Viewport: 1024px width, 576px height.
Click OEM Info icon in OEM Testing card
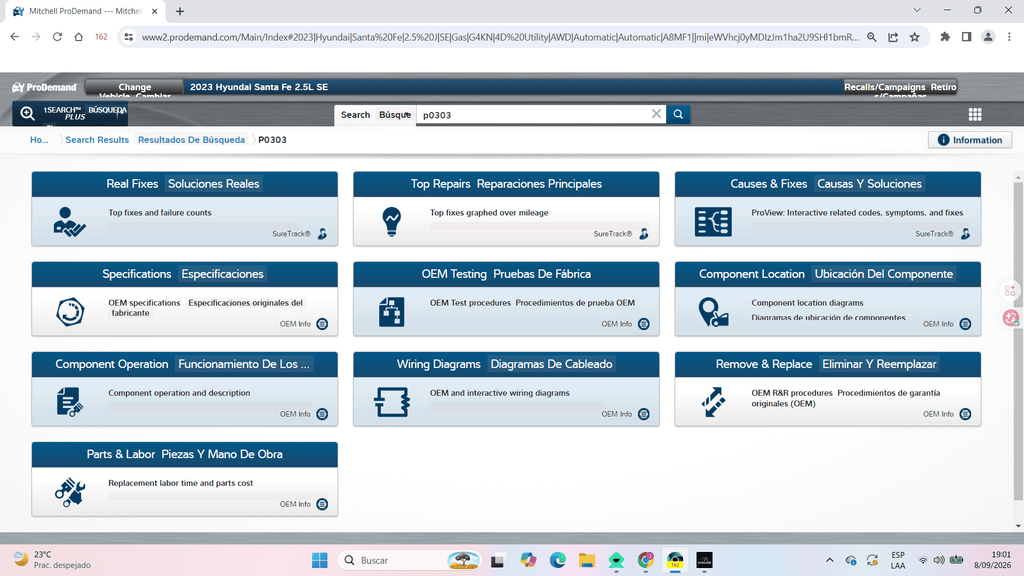(644, 324)
